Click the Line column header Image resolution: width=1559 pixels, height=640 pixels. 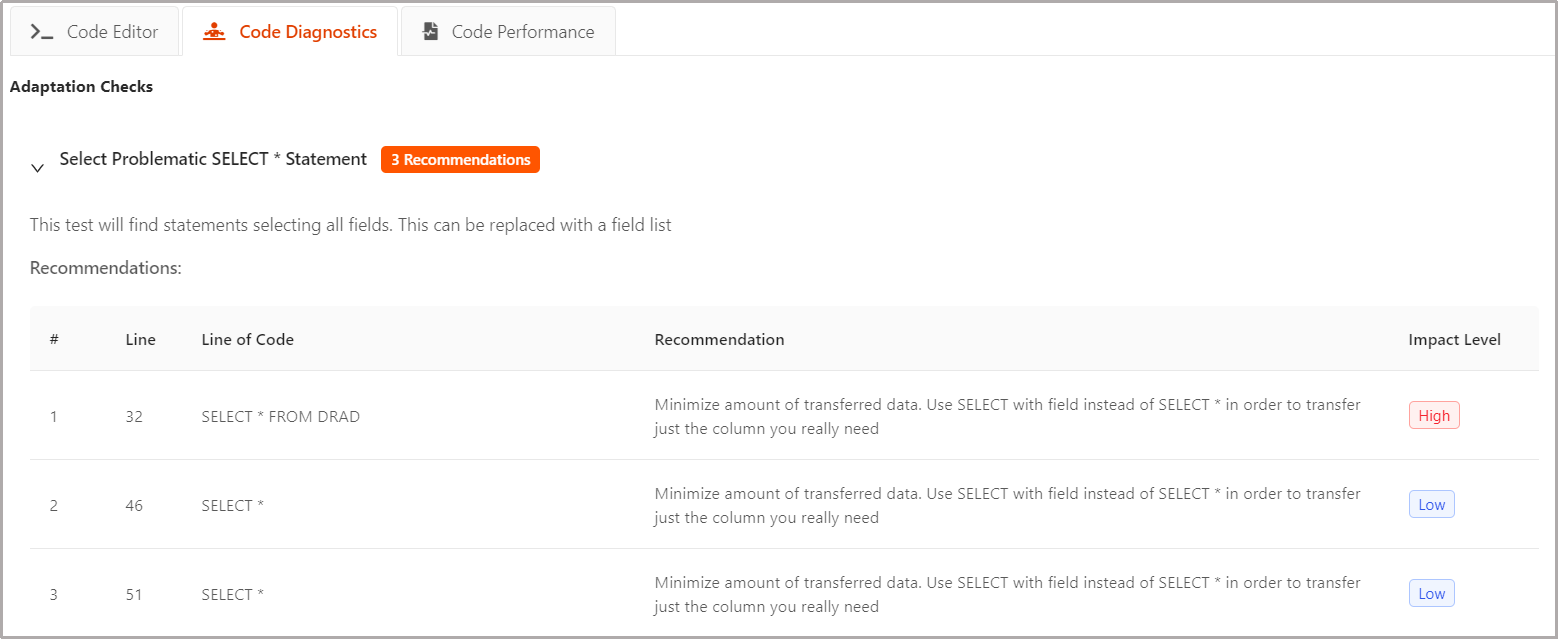pyautogui.click(x=141, y=339)
